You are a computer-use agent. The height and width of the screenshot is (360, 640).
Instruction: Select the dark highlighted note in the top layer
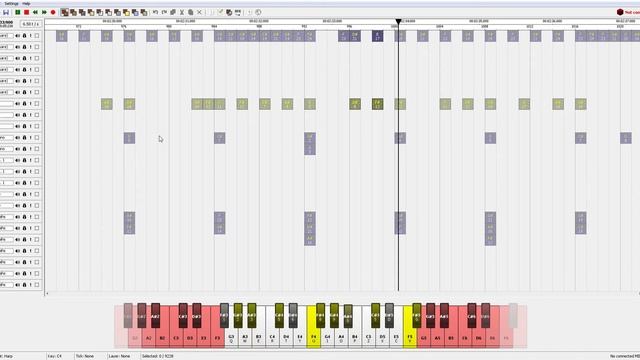(378, 36)
